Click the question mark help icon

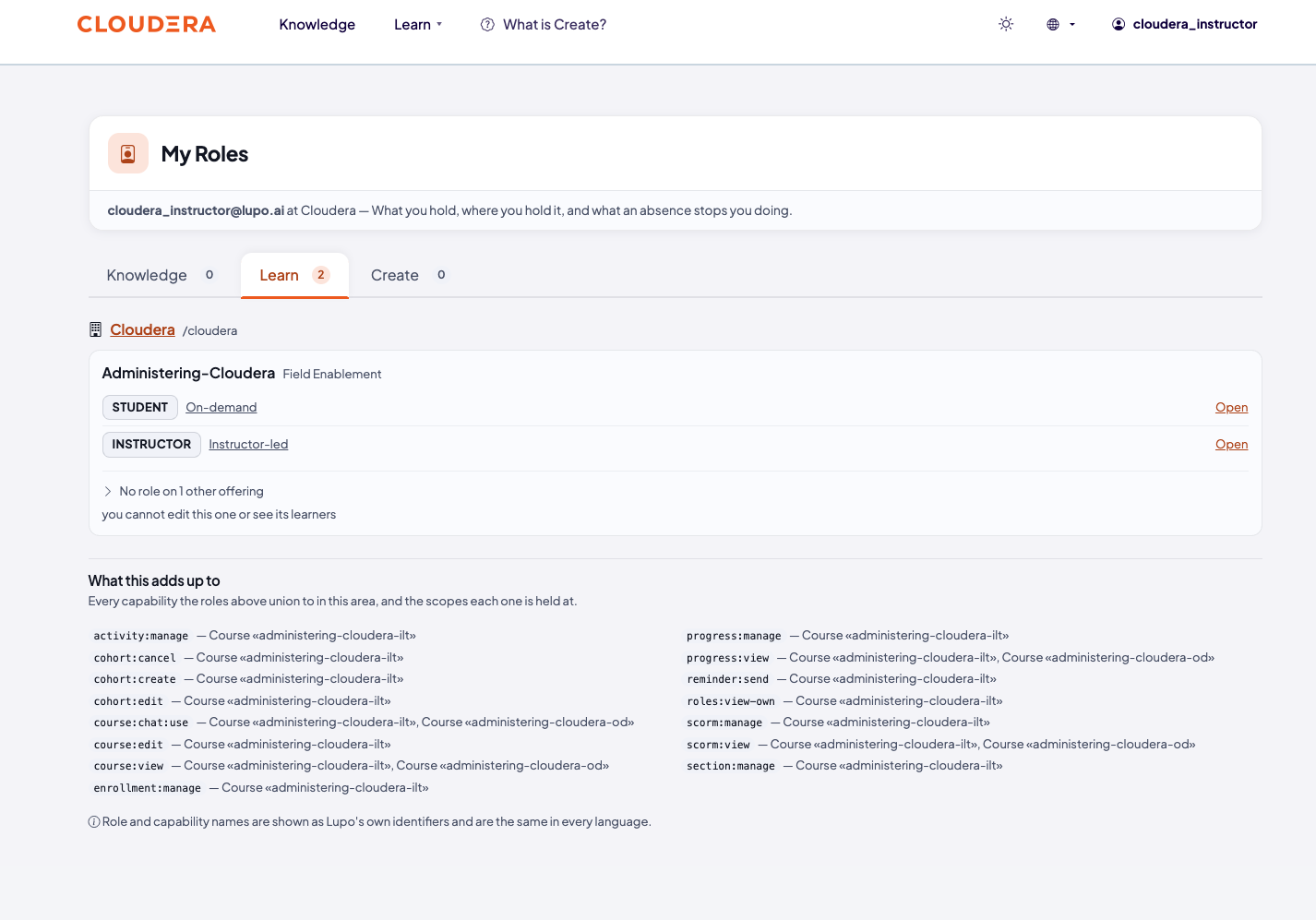[487, 25]
